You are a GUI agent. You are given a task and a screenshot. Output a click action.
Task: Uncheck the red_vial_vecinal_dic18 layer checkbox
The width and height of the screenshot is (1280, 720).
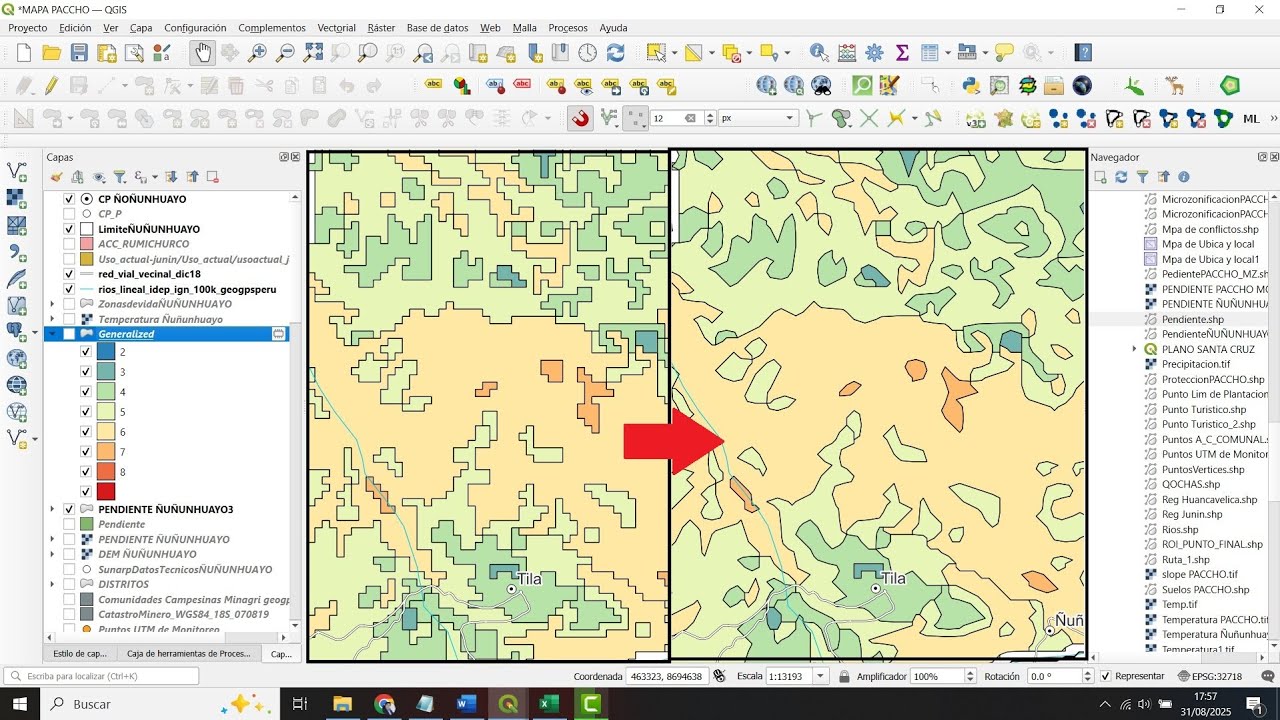tap(69, 274)
